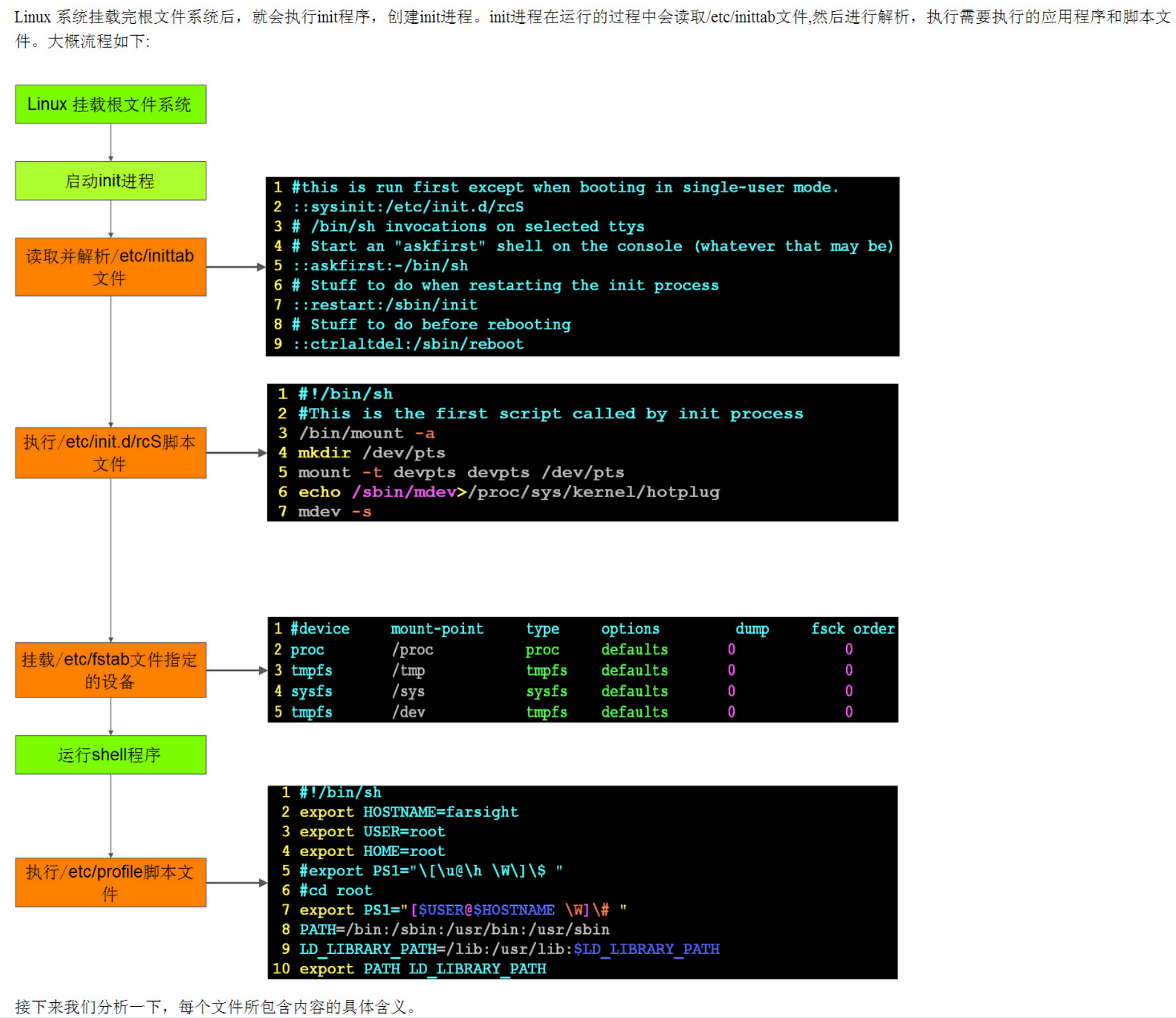Click '#This is the first script called' comment
Image resolution: width=1176 pixels, height=1018 pixels.
click(x=550, y=414)
